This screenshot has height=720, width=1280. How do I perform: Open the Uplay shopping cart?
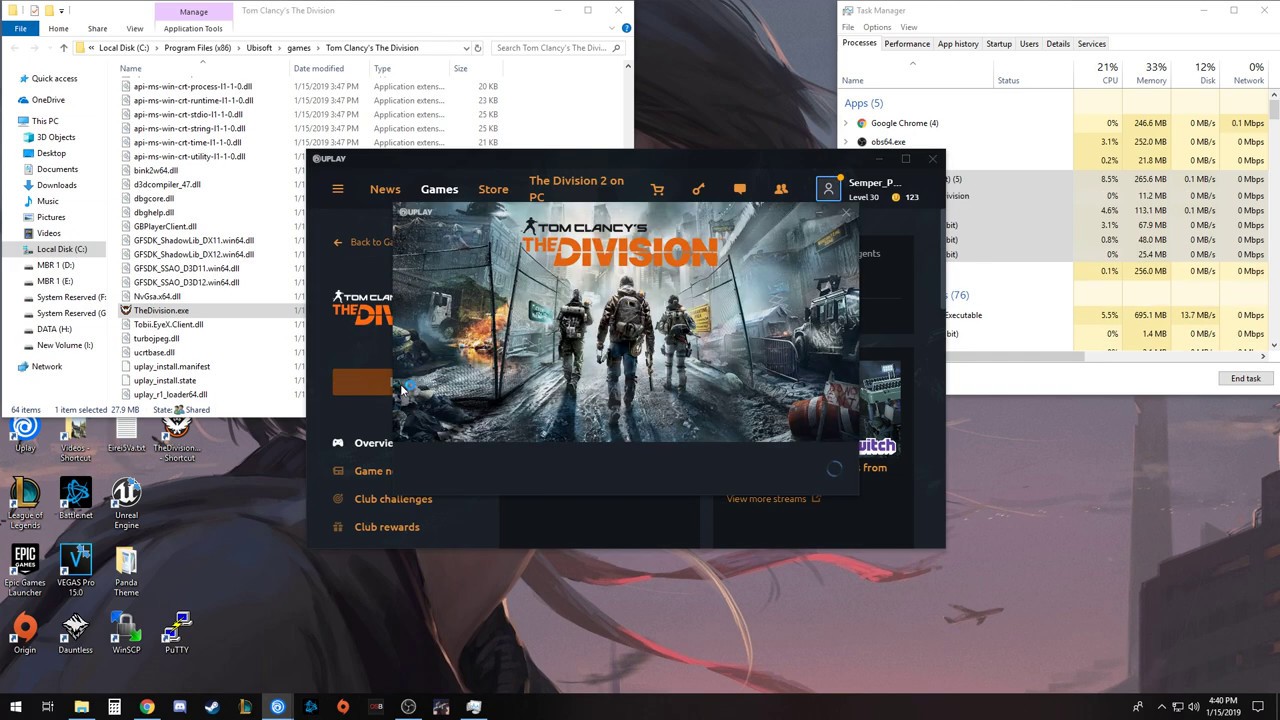point(657,189)
